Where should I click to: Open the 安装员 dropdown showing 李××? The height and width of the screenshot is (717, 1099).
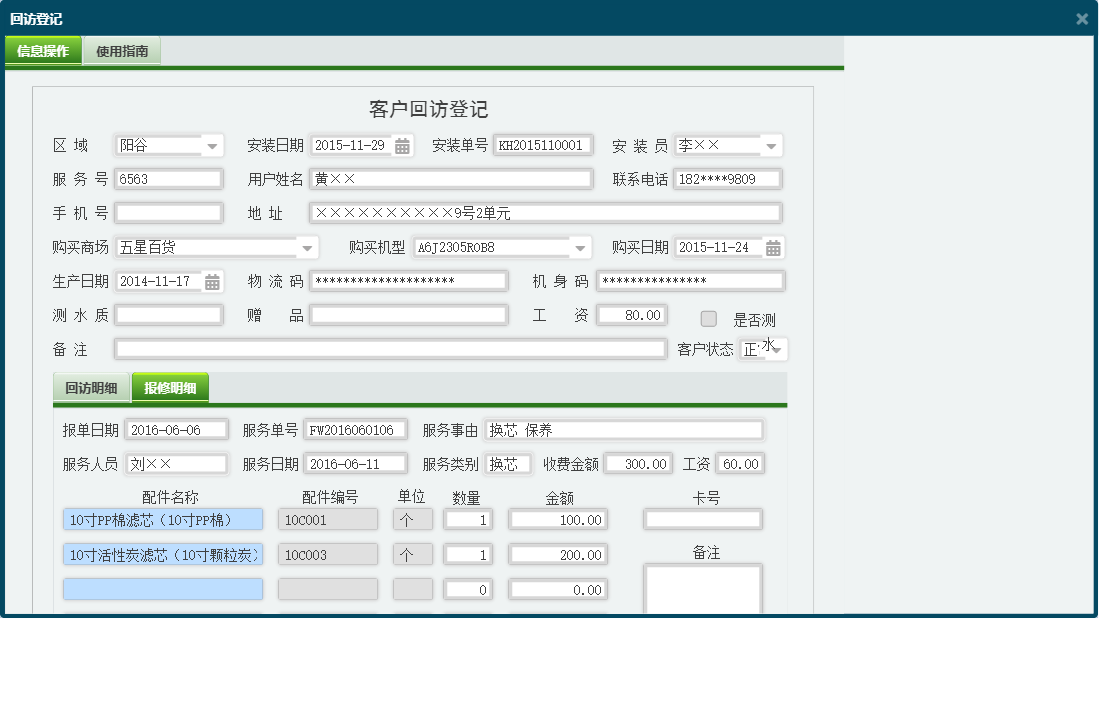[771, 144]
